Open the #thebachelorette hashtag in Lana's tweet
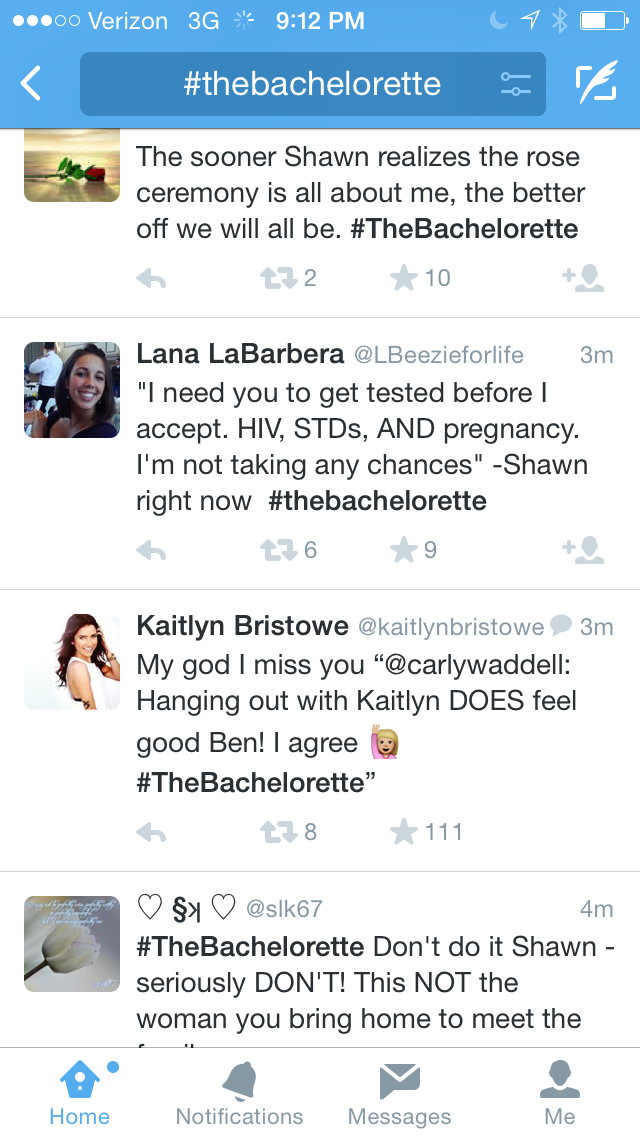This screenshot has height=1136, width=640. tap(377, 501)
